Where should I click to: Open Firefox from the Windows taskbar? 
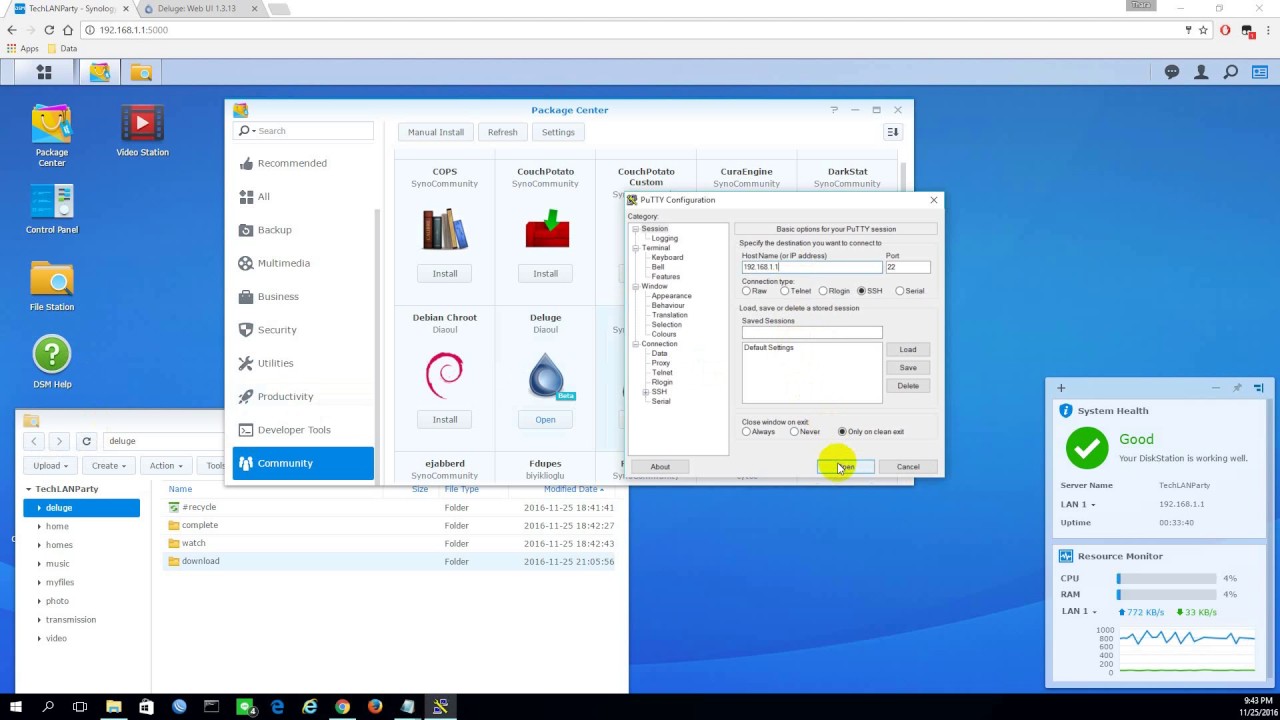(375, 707)
